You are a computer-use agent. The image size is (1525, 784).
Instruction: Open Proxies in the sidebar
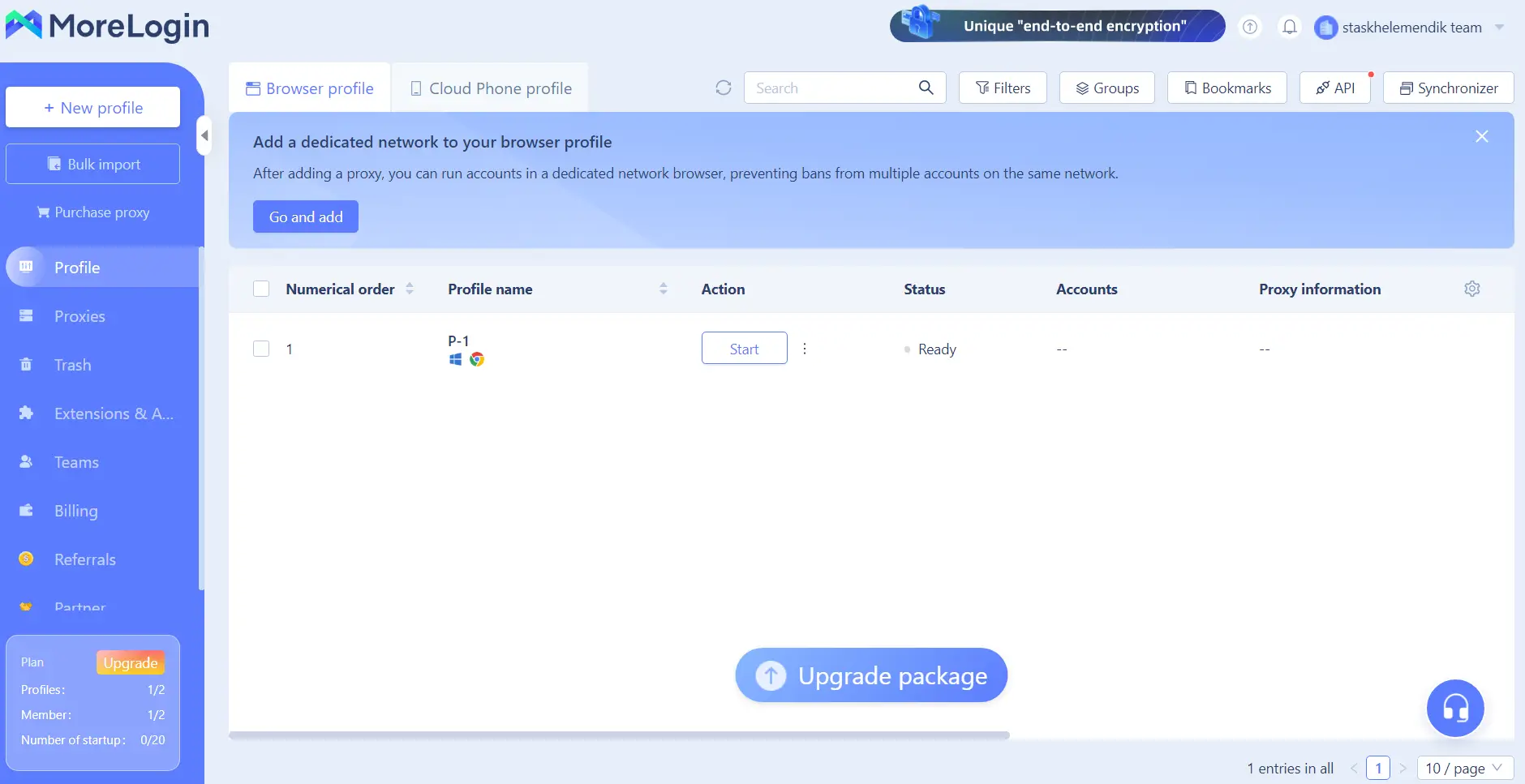(79, 316)
